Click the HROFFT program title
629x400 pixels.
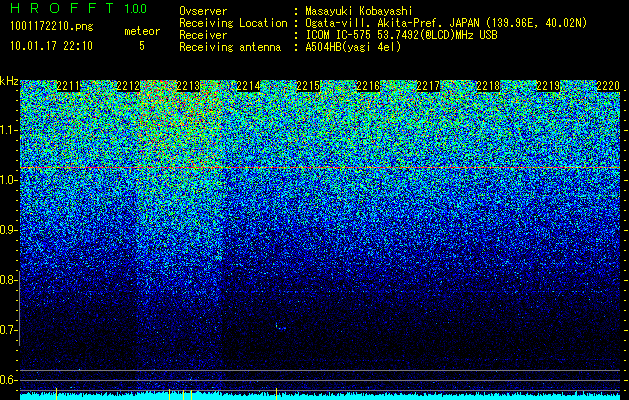pyautogui.click(x=63, y=8)
